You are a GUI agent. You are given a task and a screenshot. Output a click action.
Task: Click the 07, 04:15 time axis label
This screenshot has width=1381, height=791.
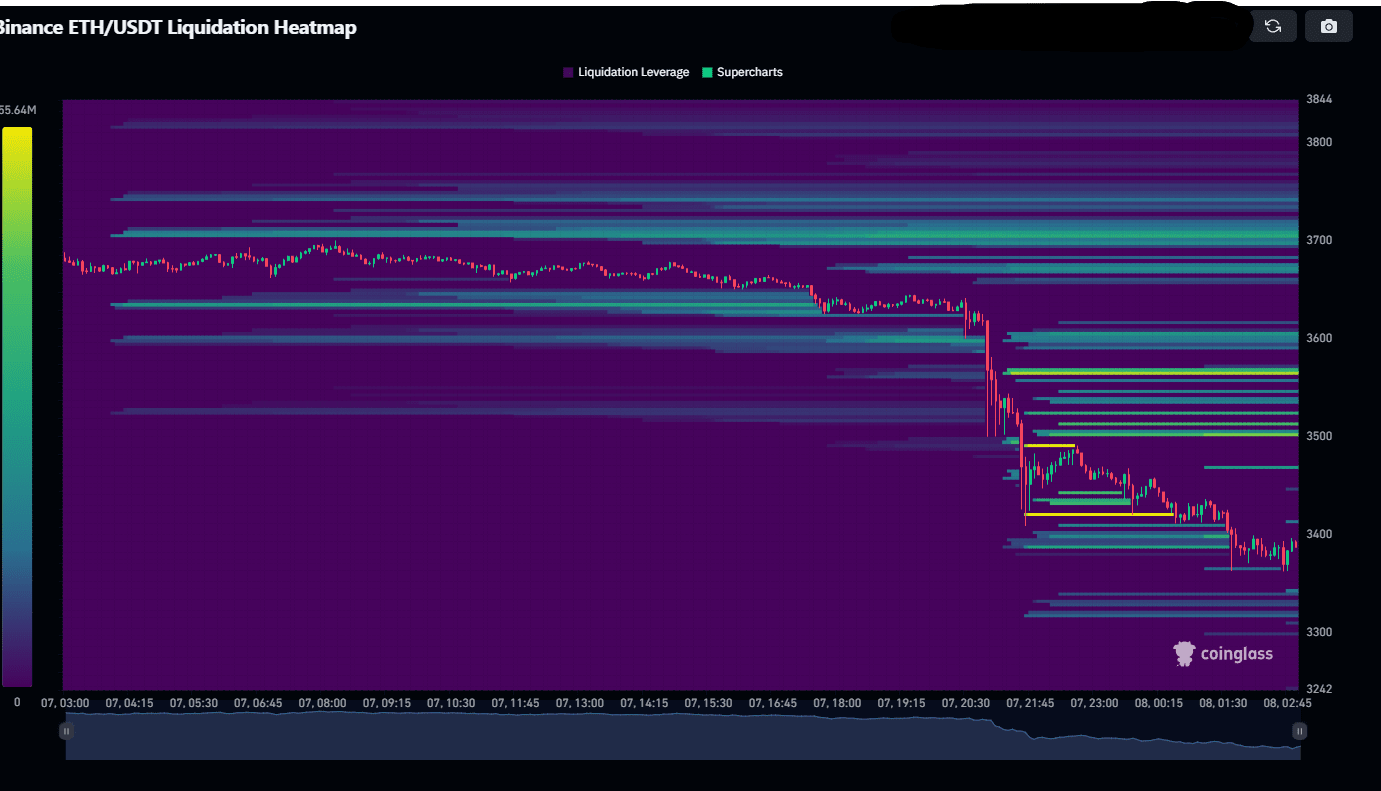[129, 703]
